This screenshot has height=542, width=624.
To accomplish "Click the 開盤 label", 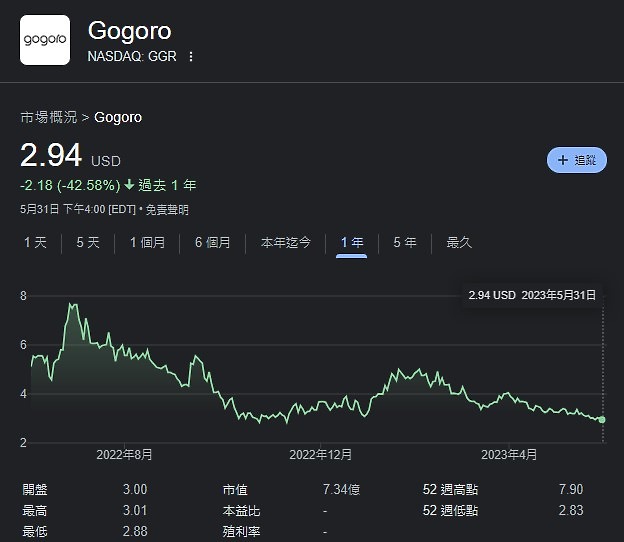I will 35,489.
